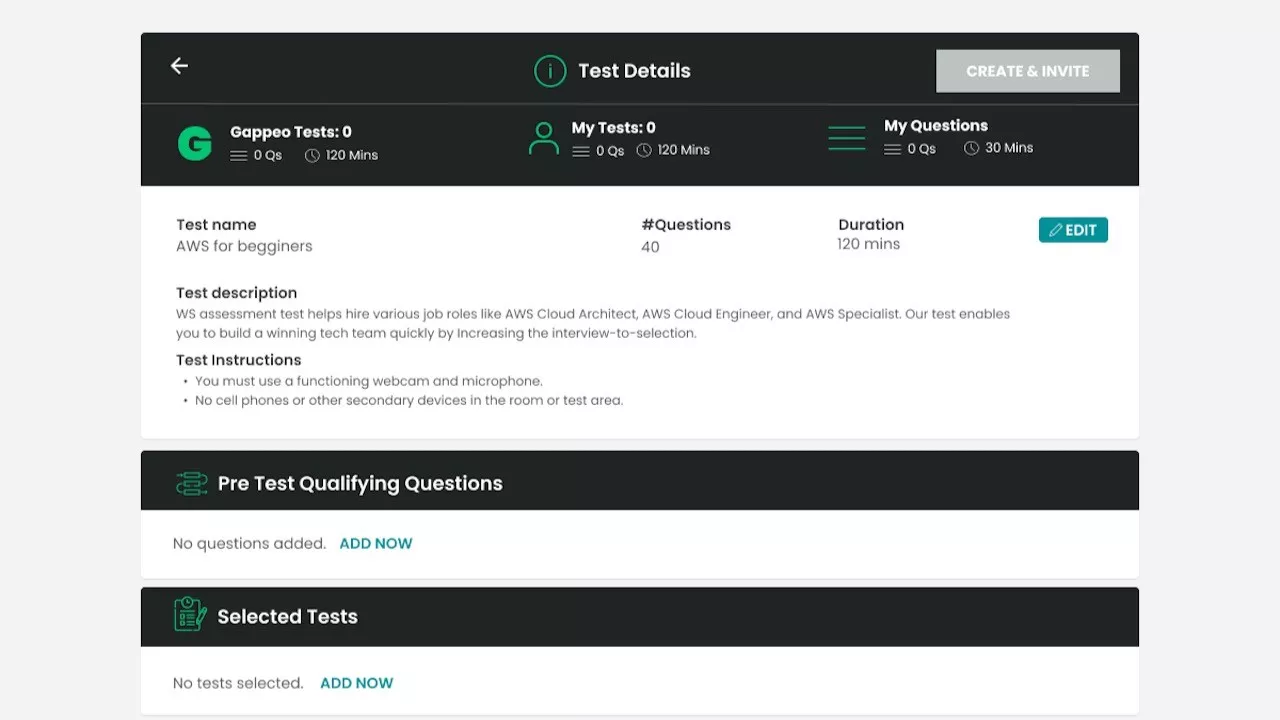
Task: Click the test name AWS for begginers
Action: 244,247
